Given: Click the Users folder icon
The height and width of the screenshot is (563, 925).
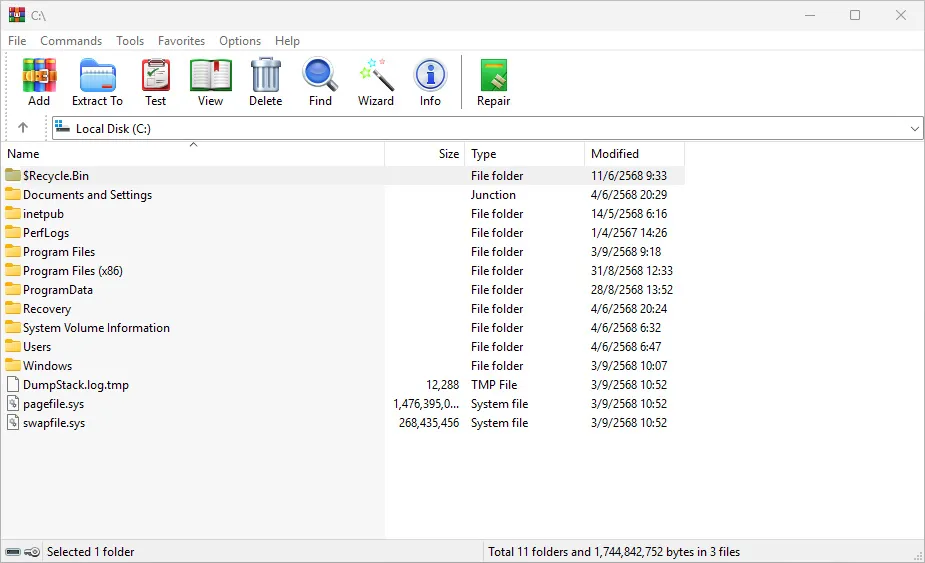Looking at the screenshot, I should pos(13,346).
